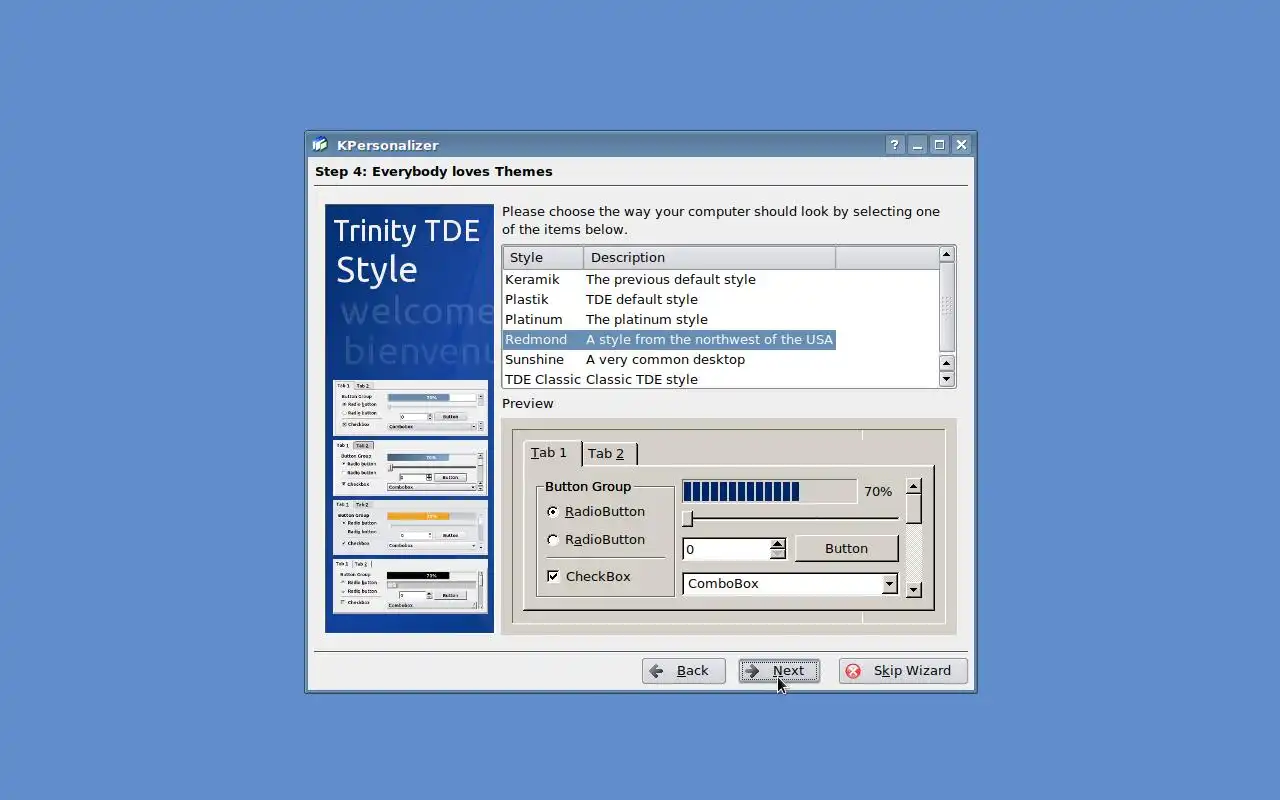Close the KPersonalizer window
The image size is (1280, 800).
[x=961, y=145]
